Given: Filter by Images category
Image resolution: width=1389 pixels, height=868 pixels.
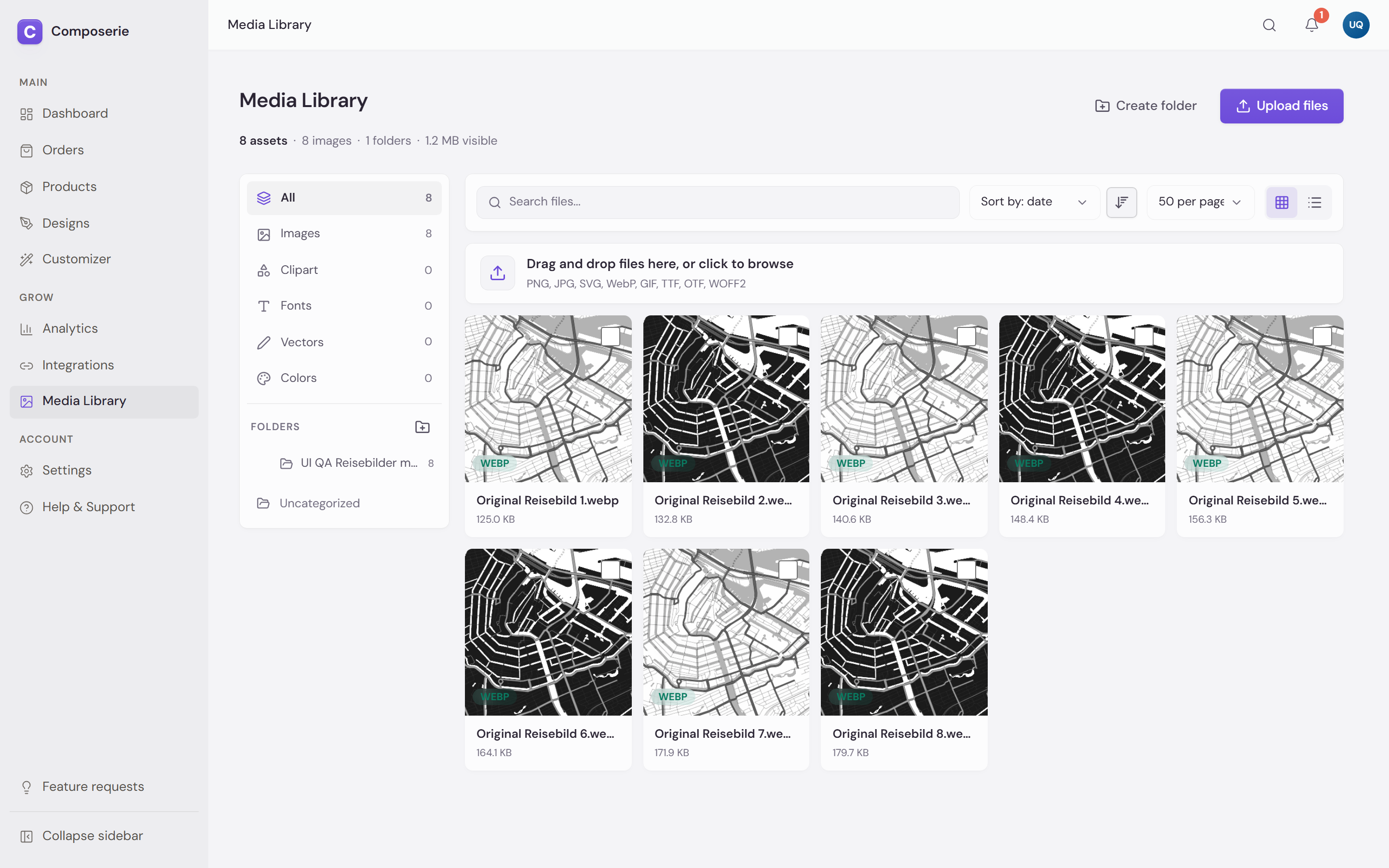Looking at the screenshot, I should (x=344, y=234).
